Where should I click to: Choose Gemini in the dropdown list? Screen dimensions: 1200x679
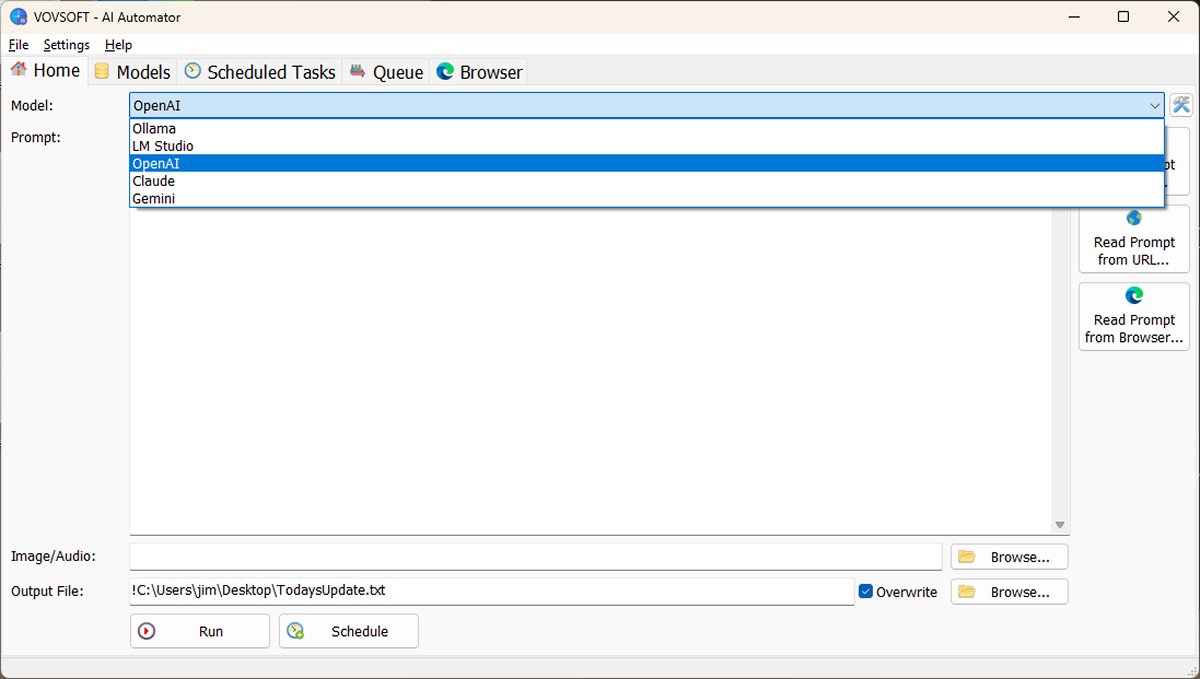click(647, 199)
